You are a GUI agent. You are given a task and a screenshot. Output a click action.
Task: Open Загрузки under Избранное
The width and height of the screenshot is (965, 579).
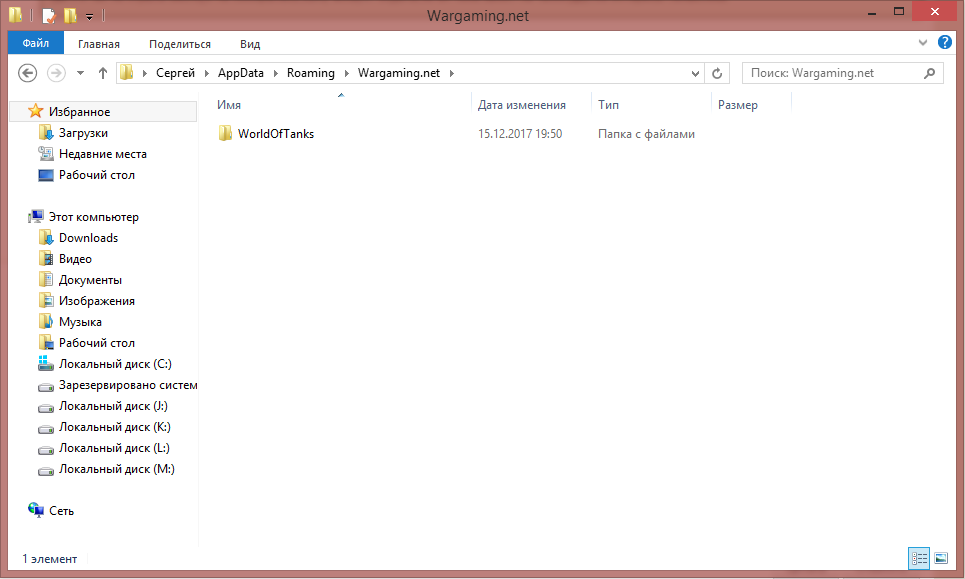(x=83, y=133)
